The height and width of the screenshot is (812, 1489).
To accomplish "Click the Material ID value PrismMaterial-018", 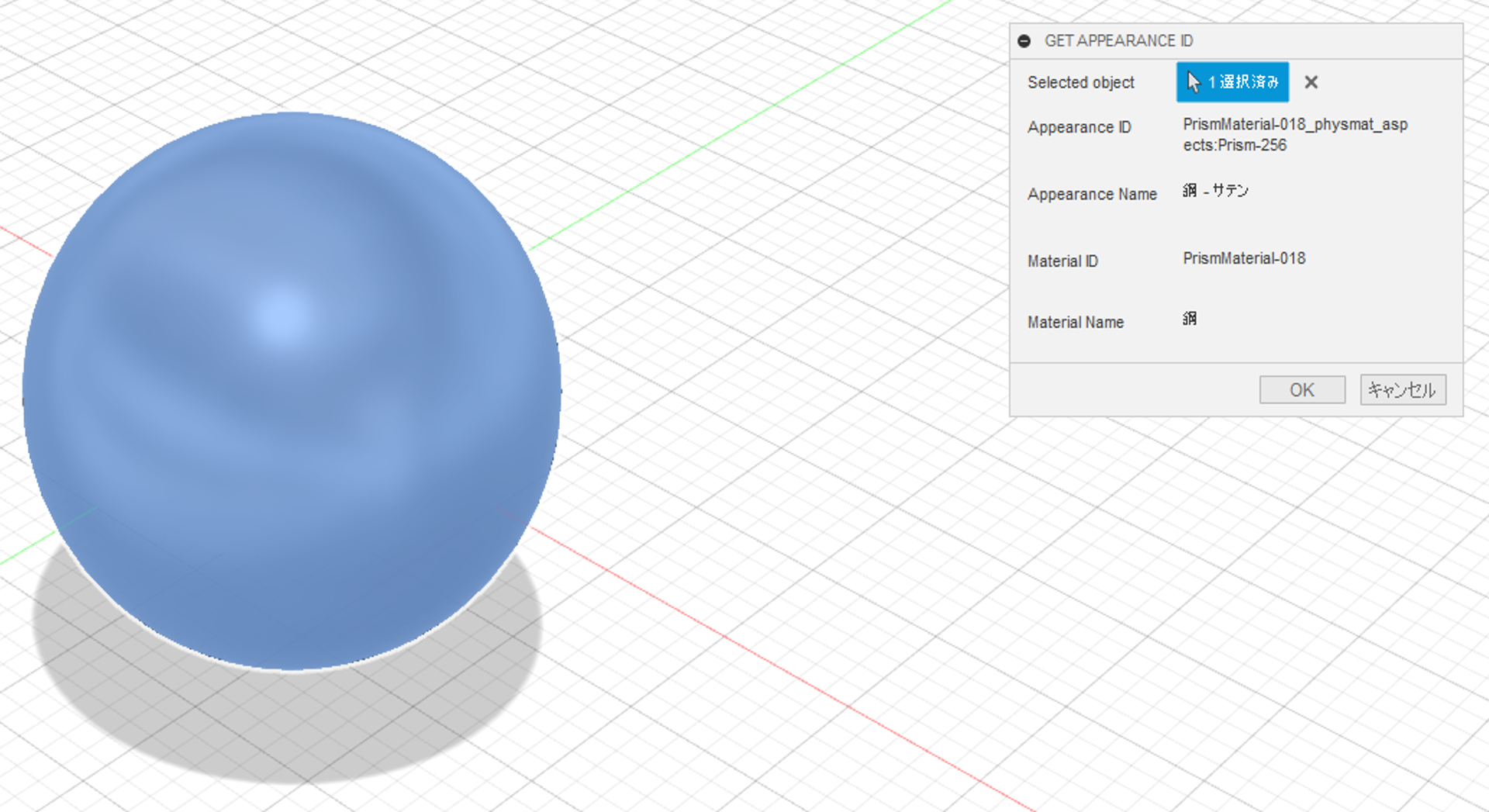I will point(1244,258).
